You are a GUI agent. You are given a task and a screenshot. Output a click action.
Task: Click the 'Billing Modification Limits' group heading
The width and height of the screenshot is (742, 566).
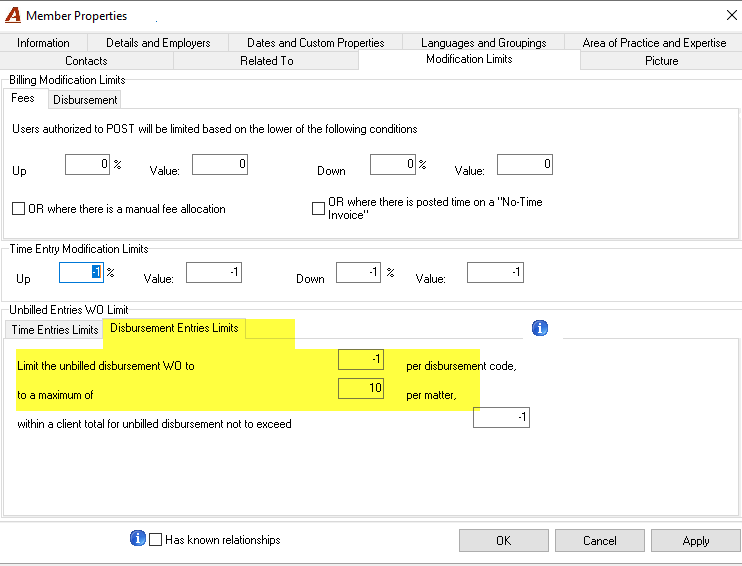coord(67,80)
